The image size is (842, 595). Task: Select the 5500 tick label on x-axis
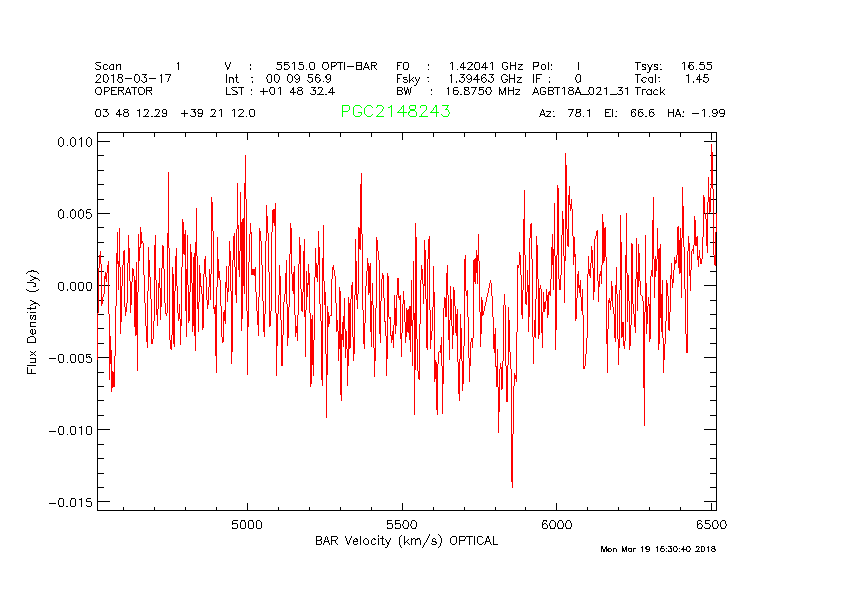pos(401,524)
